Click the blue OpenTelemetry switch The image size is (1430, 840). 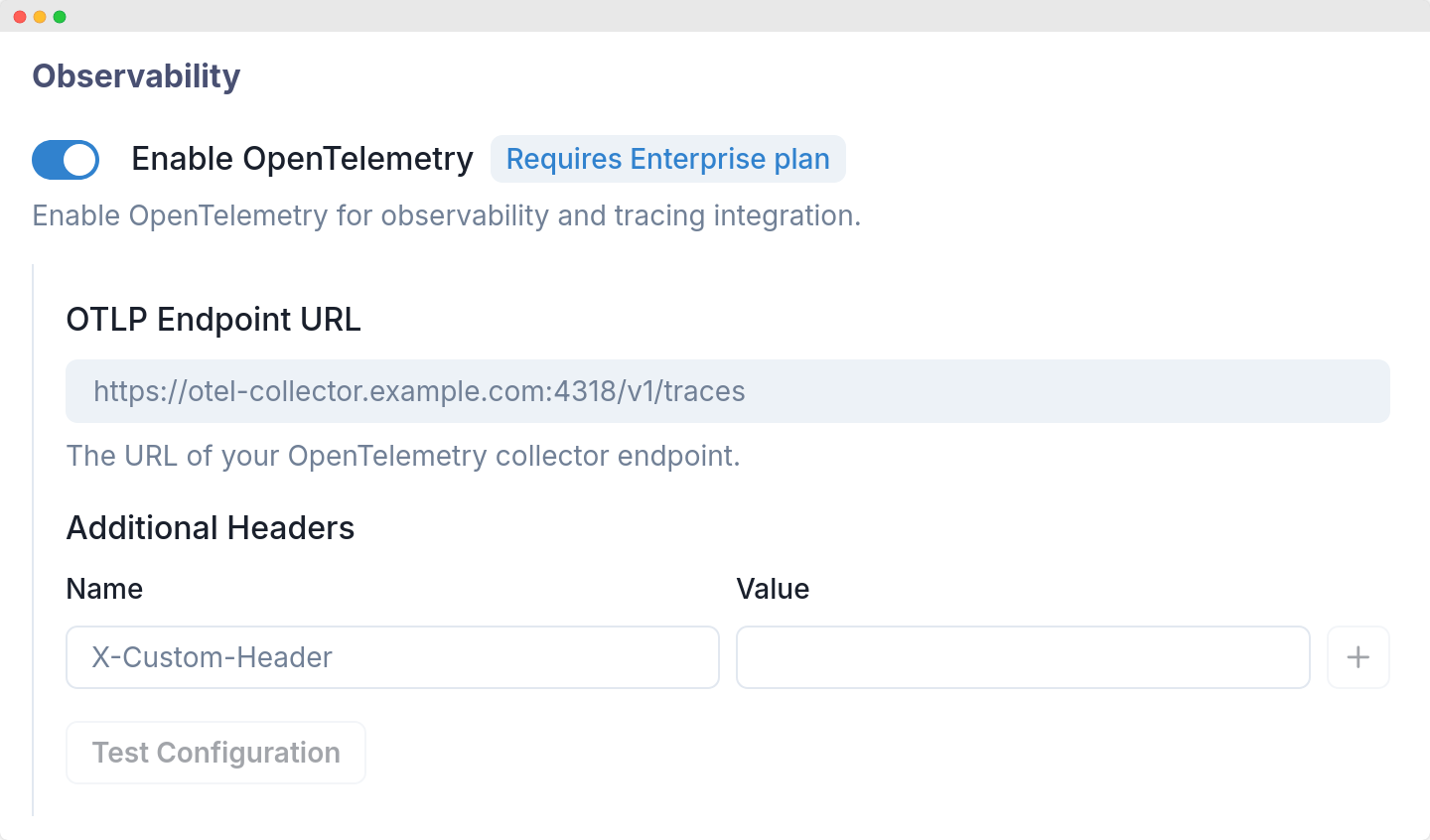coord(65,159)
